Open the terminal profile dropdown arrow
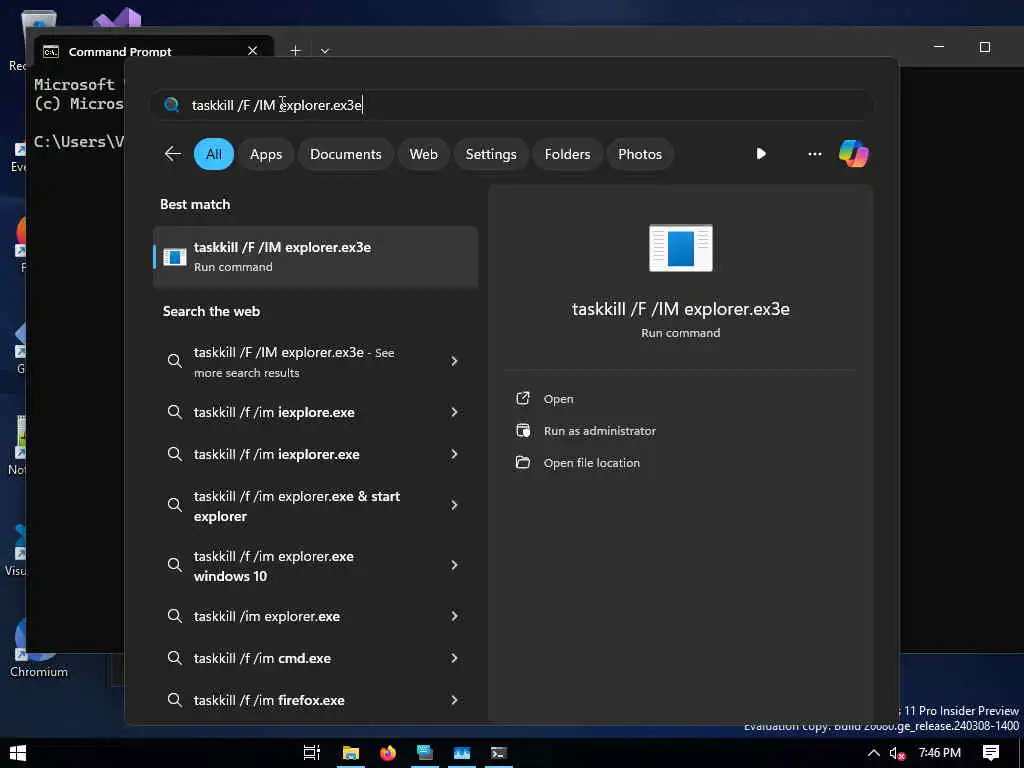 click(325, 51)
